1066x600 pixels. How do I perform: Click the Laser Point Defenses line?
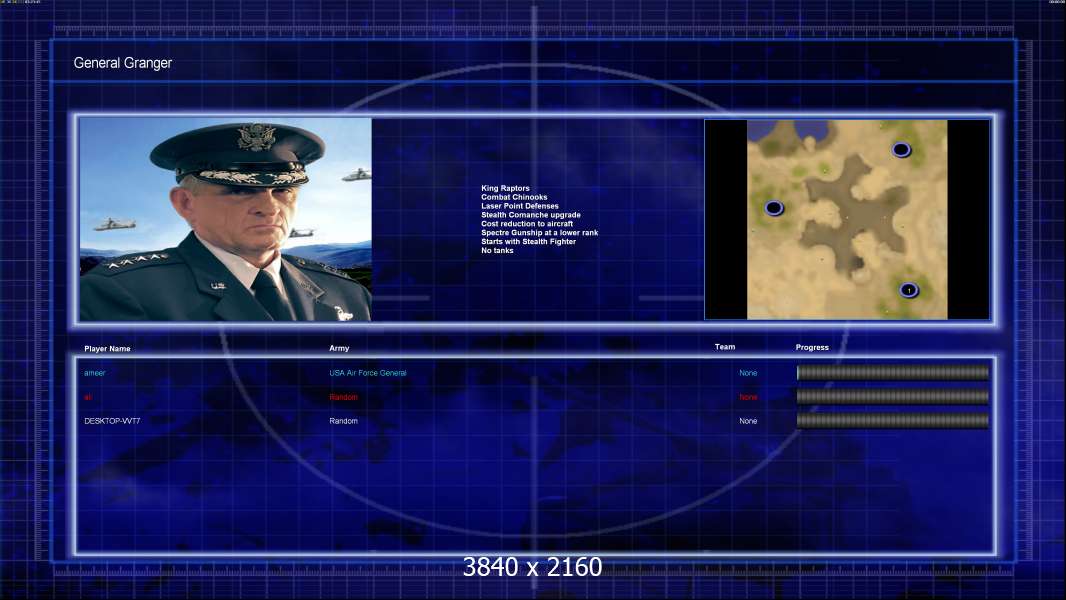click(519, 206)
